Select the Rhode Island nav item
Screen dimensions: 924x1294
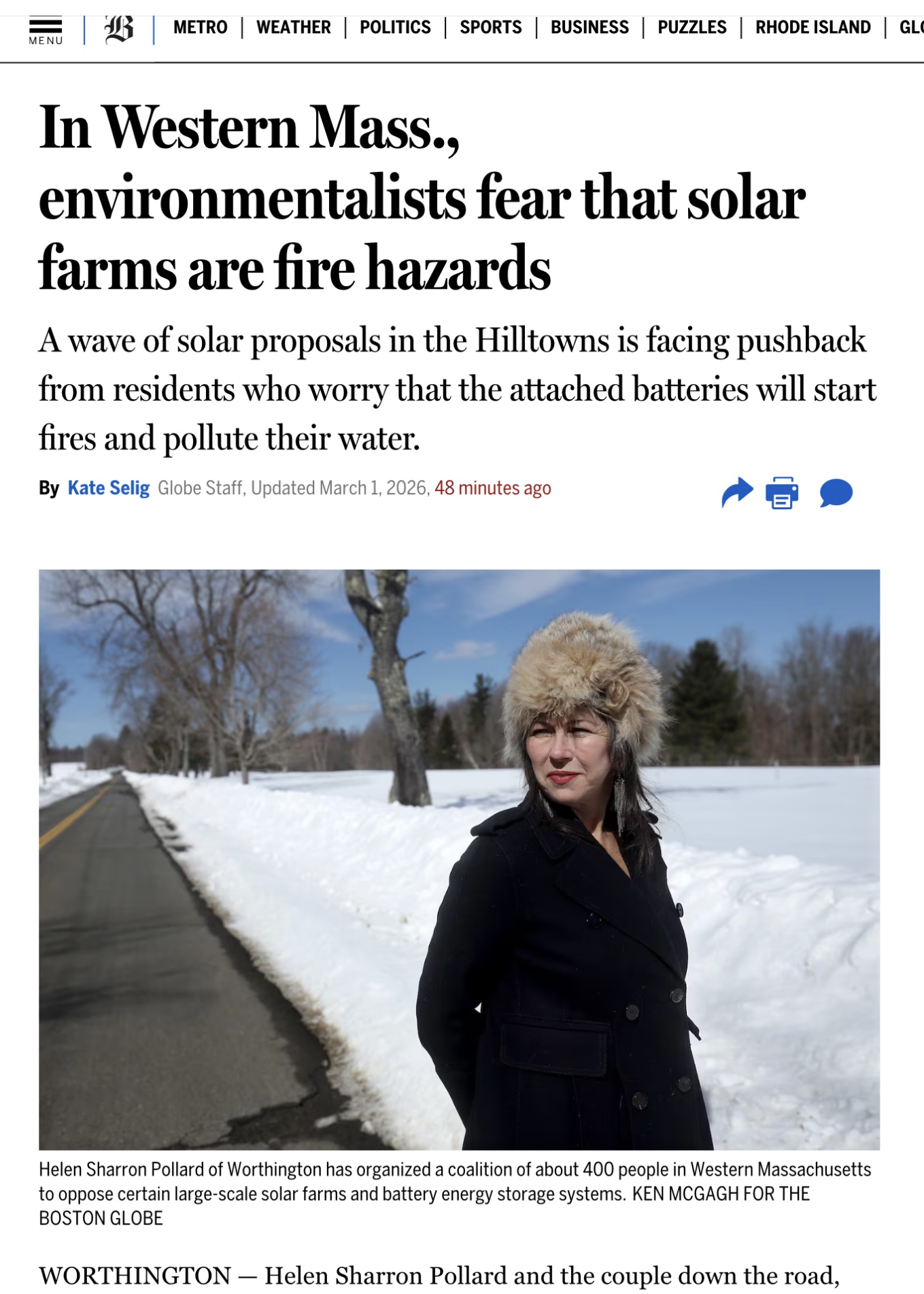(813, 28)
